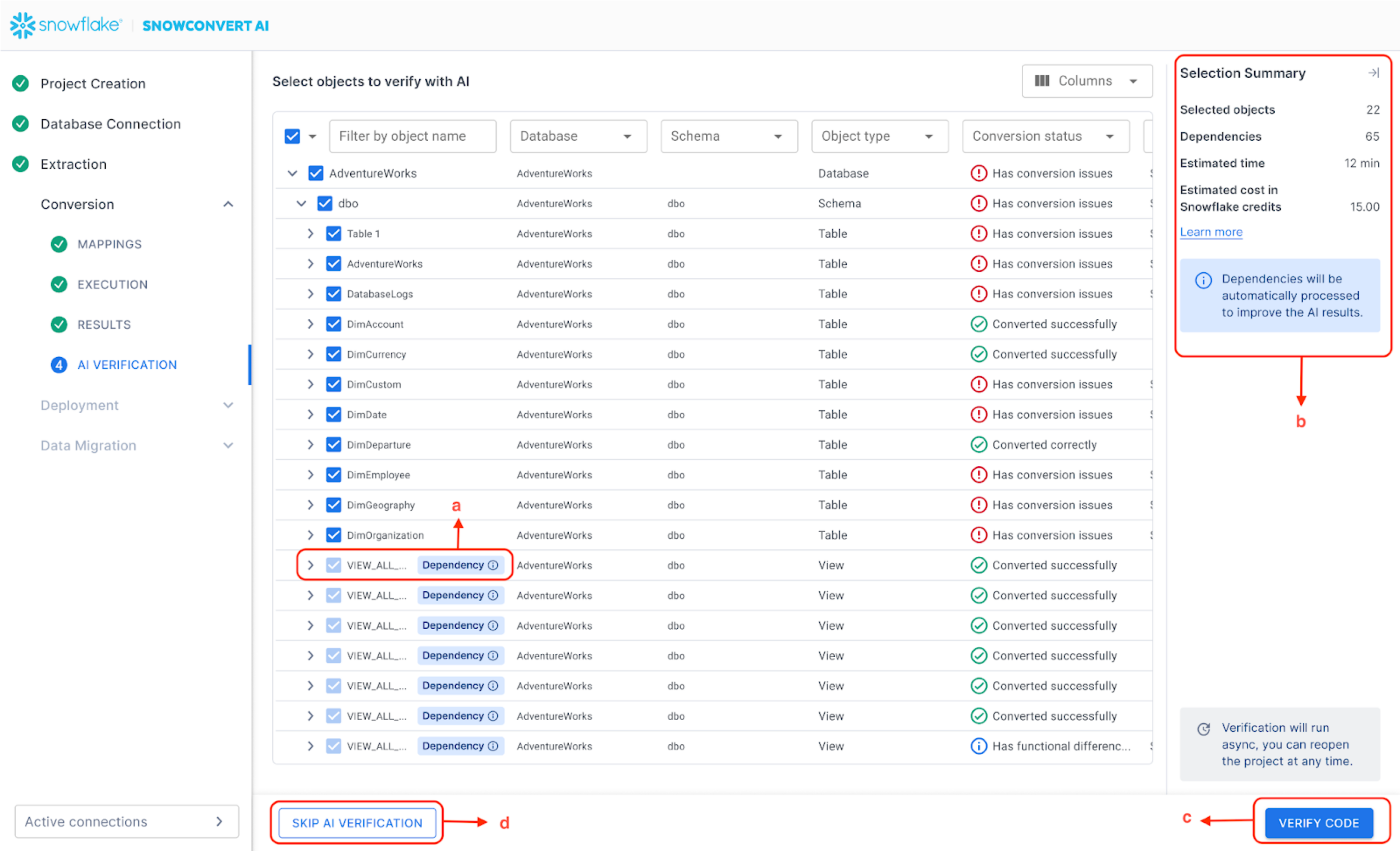This screenshot has height=851, width=1400.
Task: Toggle the dbo schema checkbox
Action: [x=325, y=203]
